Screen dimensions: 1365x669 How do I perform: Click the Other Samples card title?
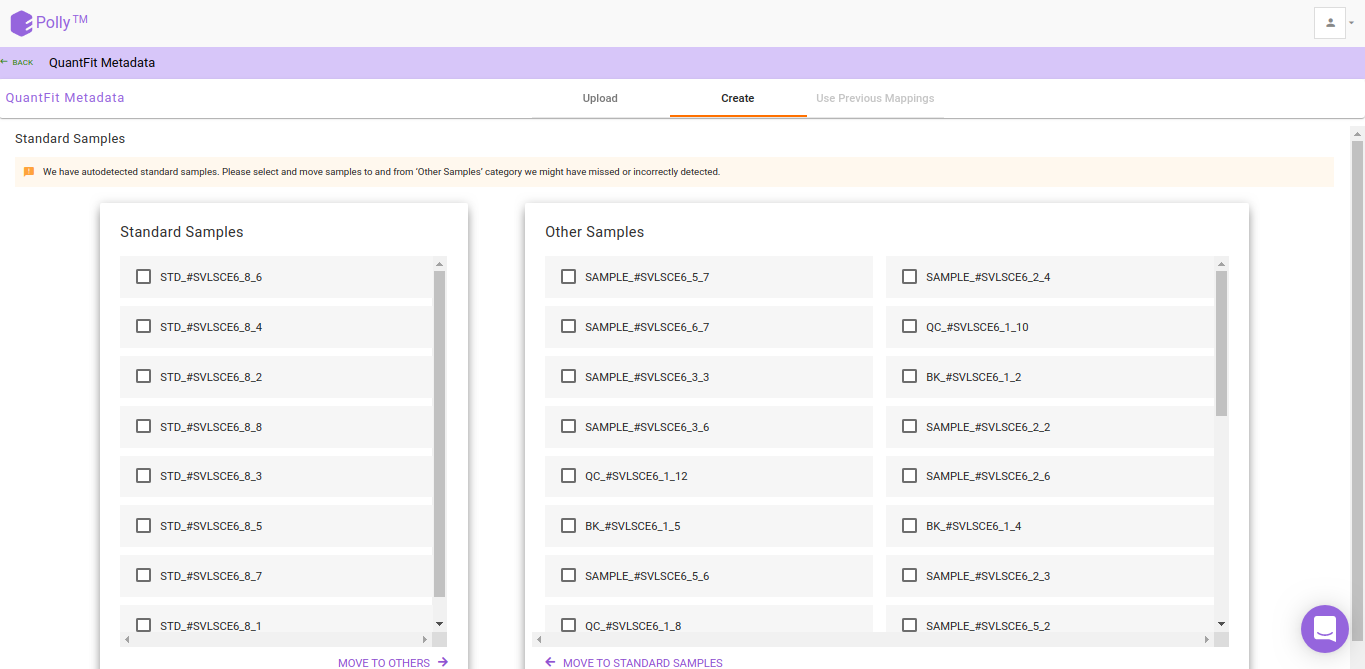(595, 232)
